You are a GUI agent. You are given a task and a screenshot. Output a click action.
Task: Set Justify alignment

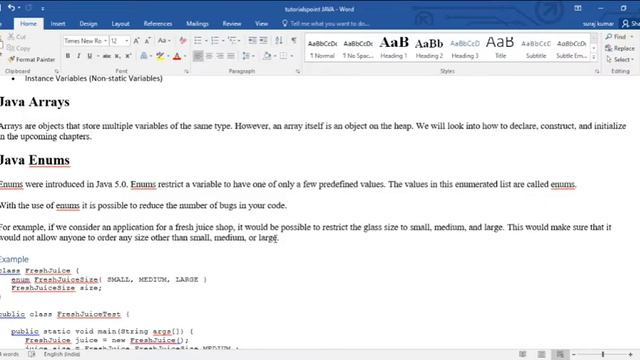[231, 56]
